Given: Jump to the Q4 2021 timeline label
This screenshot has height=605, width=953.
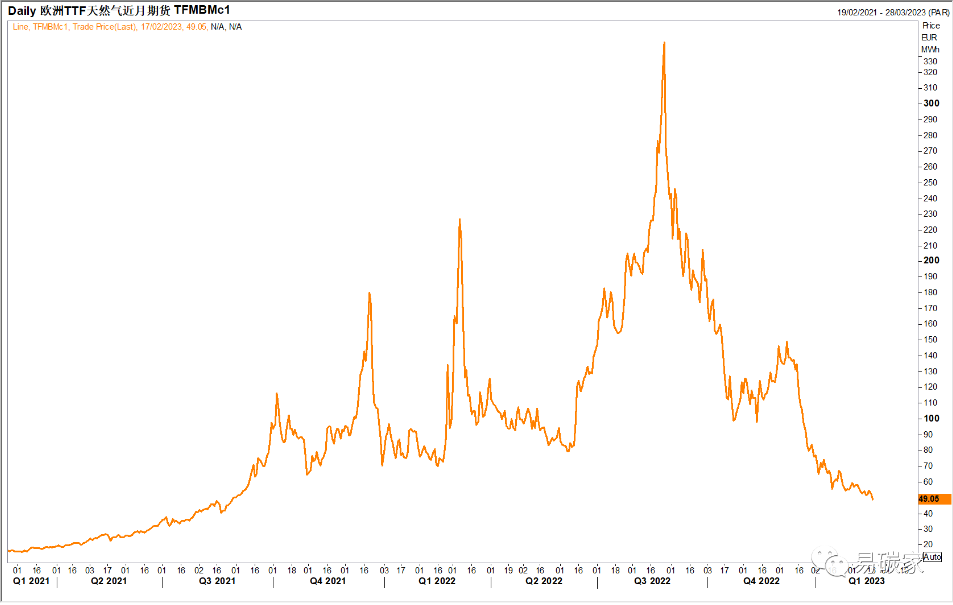Looking at the screenshot, I should tap(327, 581).
